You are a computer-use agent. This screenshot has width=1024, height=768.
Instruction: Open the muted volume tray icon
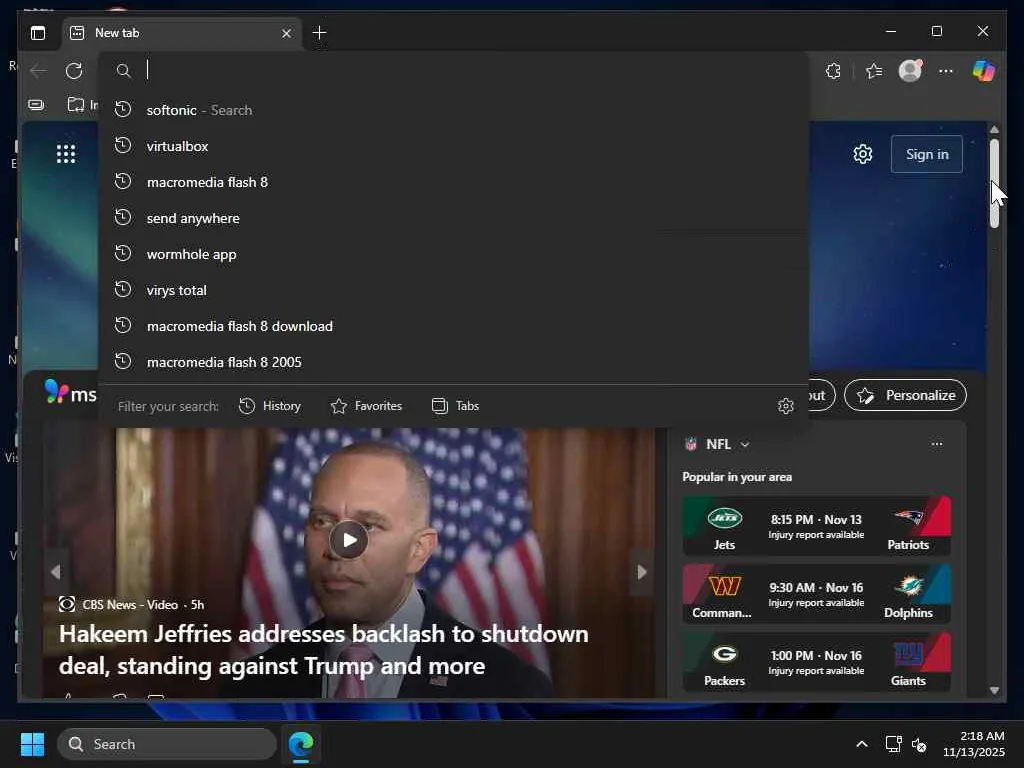(919, 744)
